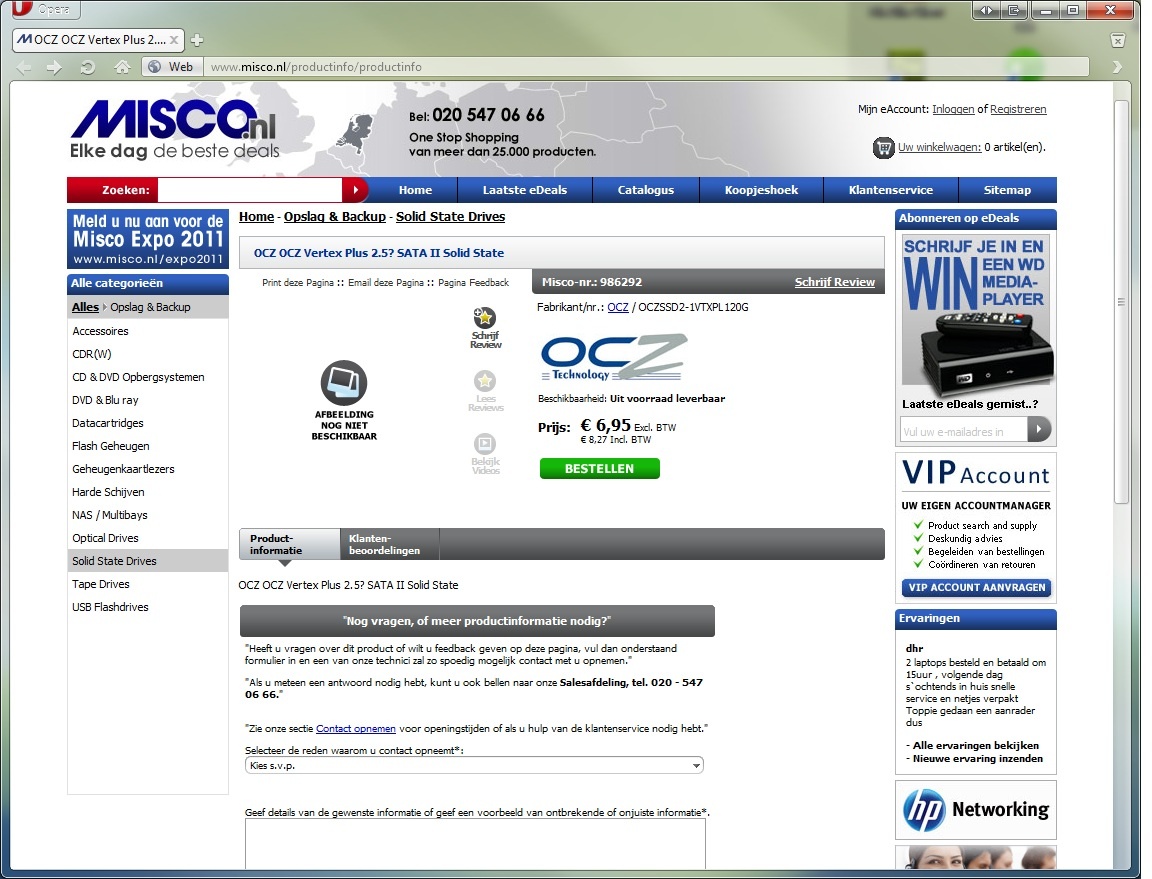This screenshot has height=879, width=1152.
Task: Click Schrijf Review link in gray bar
Action: [835, 282]
